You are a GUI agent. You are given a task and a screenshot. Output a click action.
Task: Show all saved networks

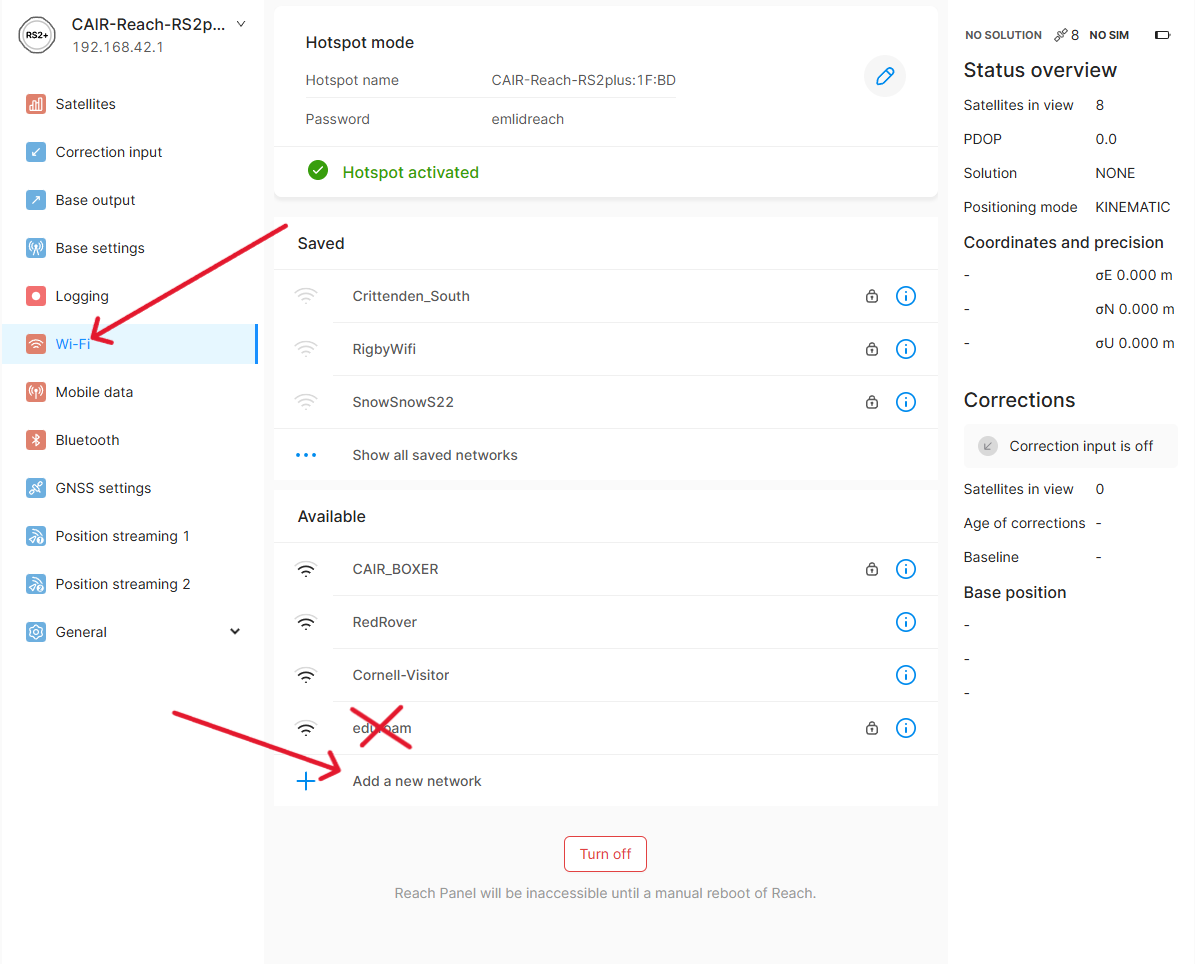coord(606,455)
